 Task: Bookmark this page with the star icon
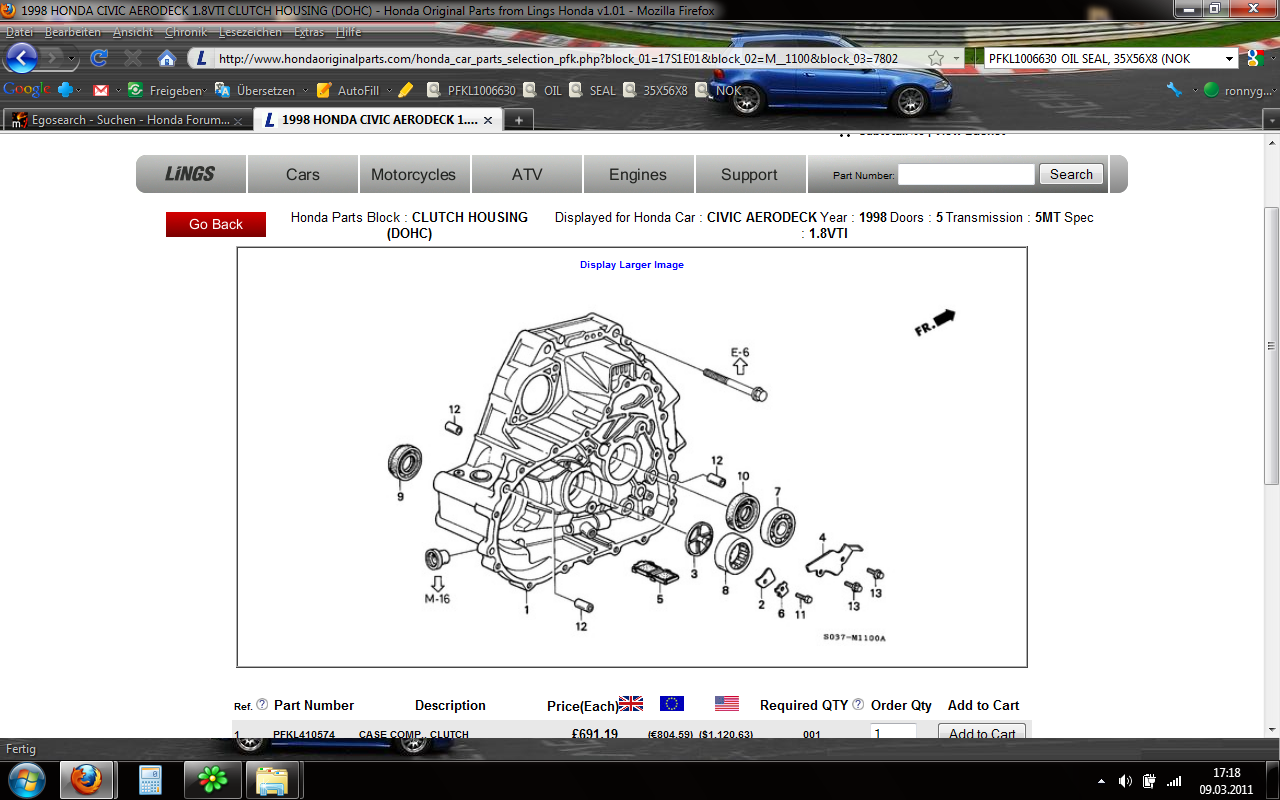[936, 58]
